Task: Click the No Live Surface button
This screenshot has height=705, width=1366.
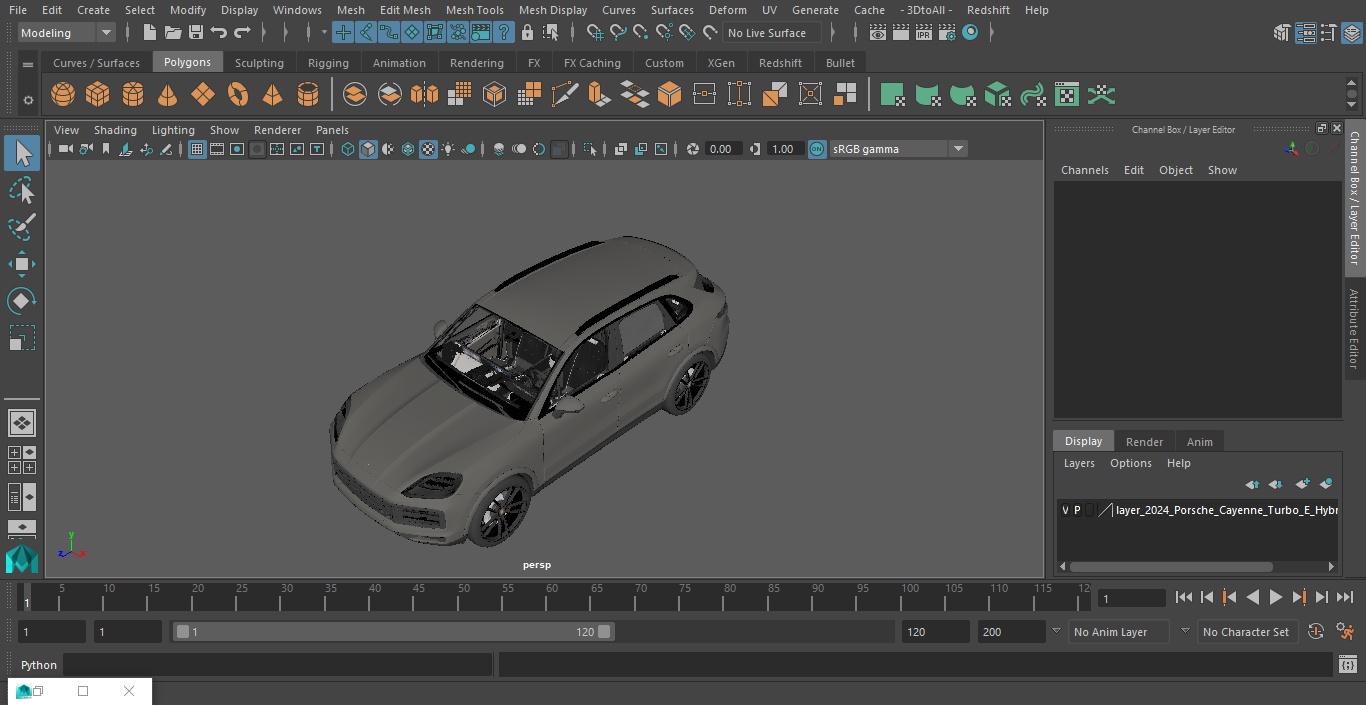Action: coord(771,33)
